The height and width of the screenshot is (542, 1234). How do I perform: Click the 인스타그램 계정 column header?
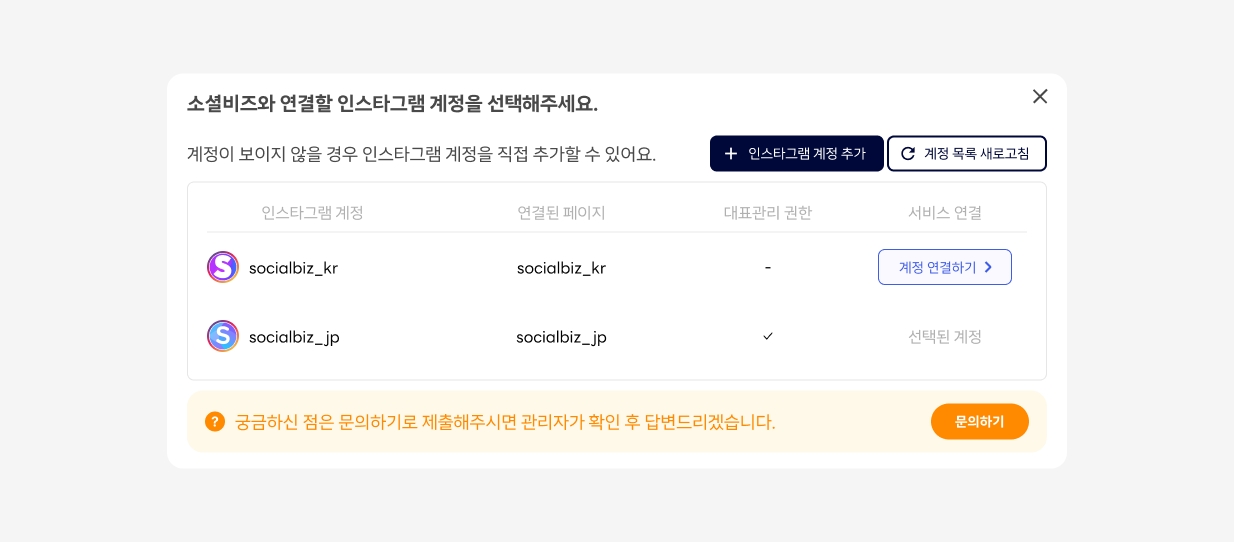tap(312, 213)
